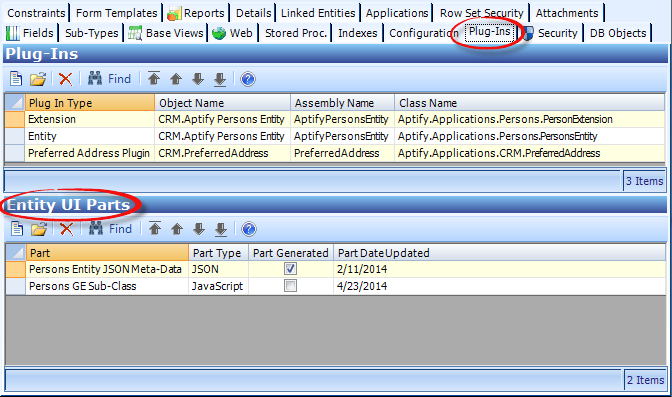This screenshot has height=397, width=672.
Task: Click Move to top arrow in Entity UI Parts toolbar
Action: [155, 229]
